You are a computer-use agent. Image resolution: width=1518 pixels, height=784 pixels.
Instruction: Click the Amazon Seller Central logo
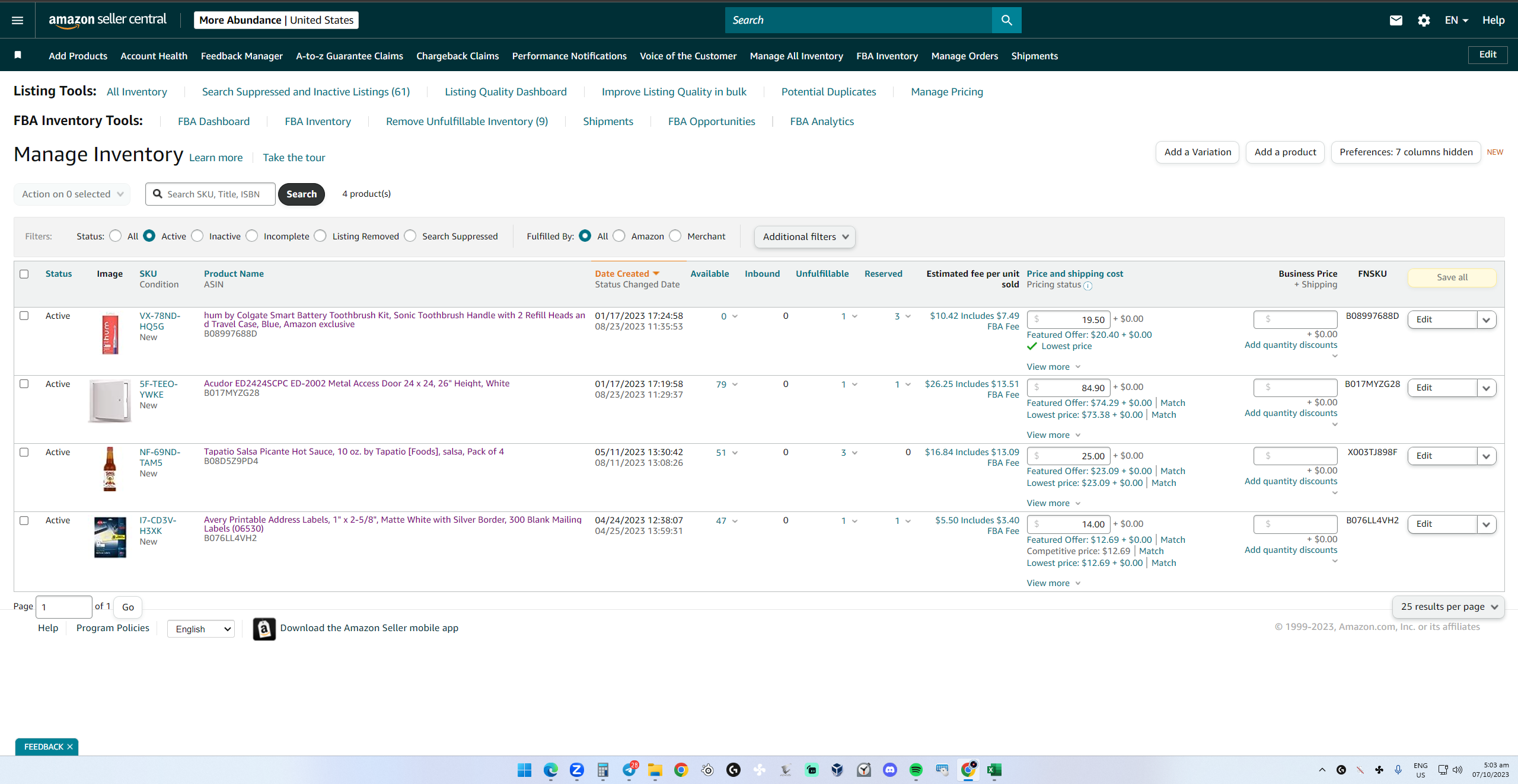pyautogui.click(x=107, y=20)
